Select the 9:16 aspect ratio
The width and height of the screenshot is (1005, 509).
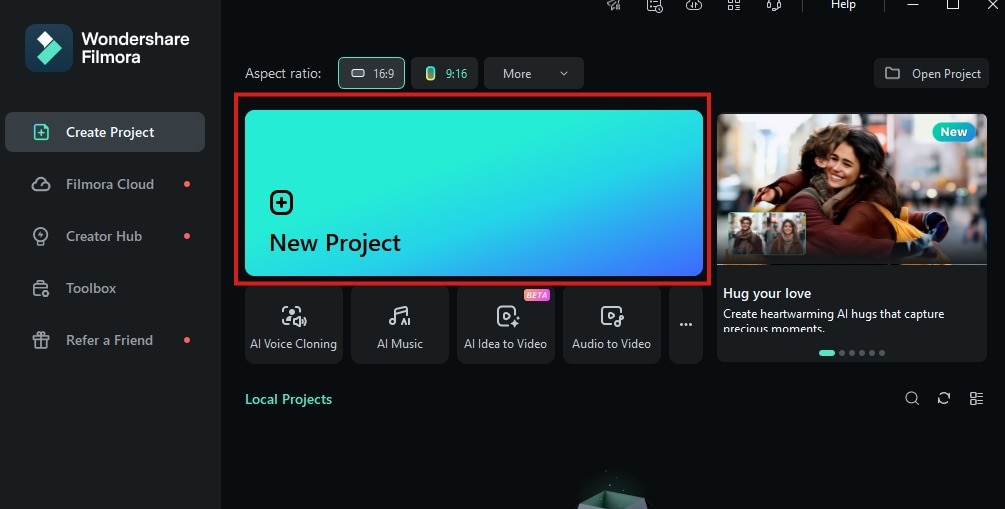(445, 73)
